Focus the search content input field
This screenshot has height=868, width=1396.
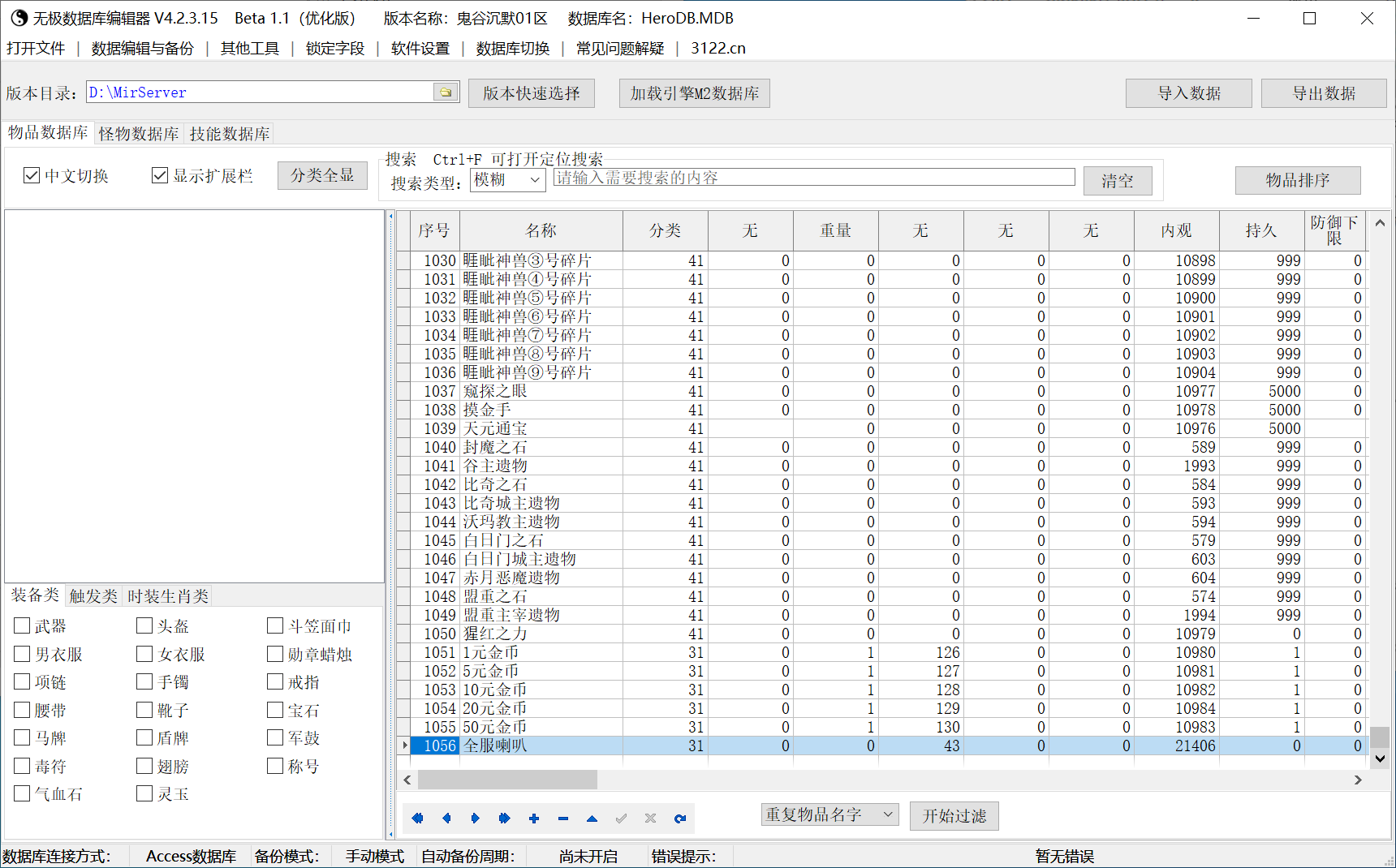click(x=814, y=178)
